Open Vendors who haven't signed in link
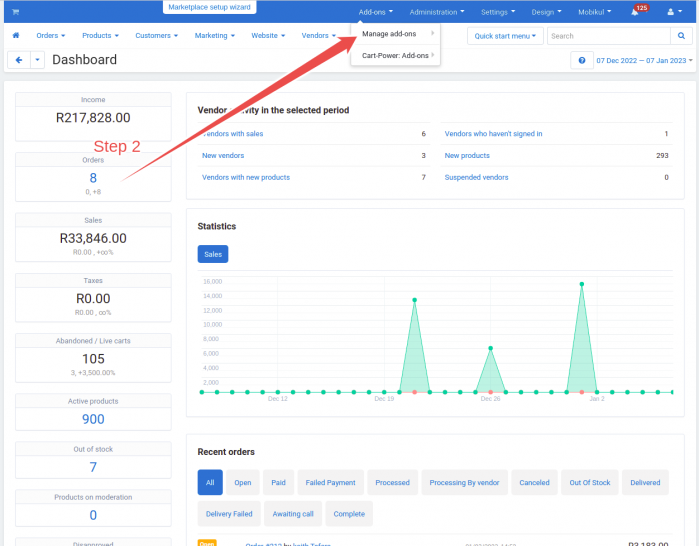Screen dimensions: 700x546 coord(493,133)
